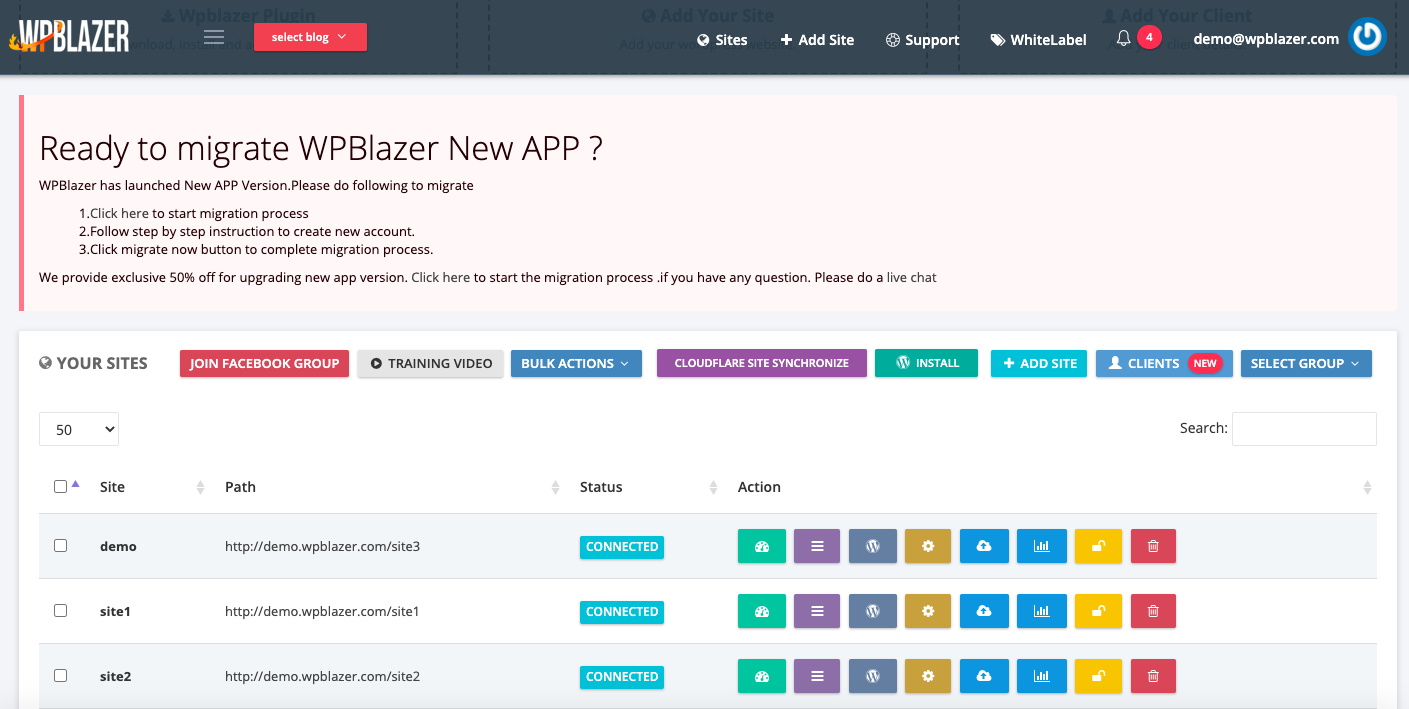Open the Training Video button

point(430,363)
